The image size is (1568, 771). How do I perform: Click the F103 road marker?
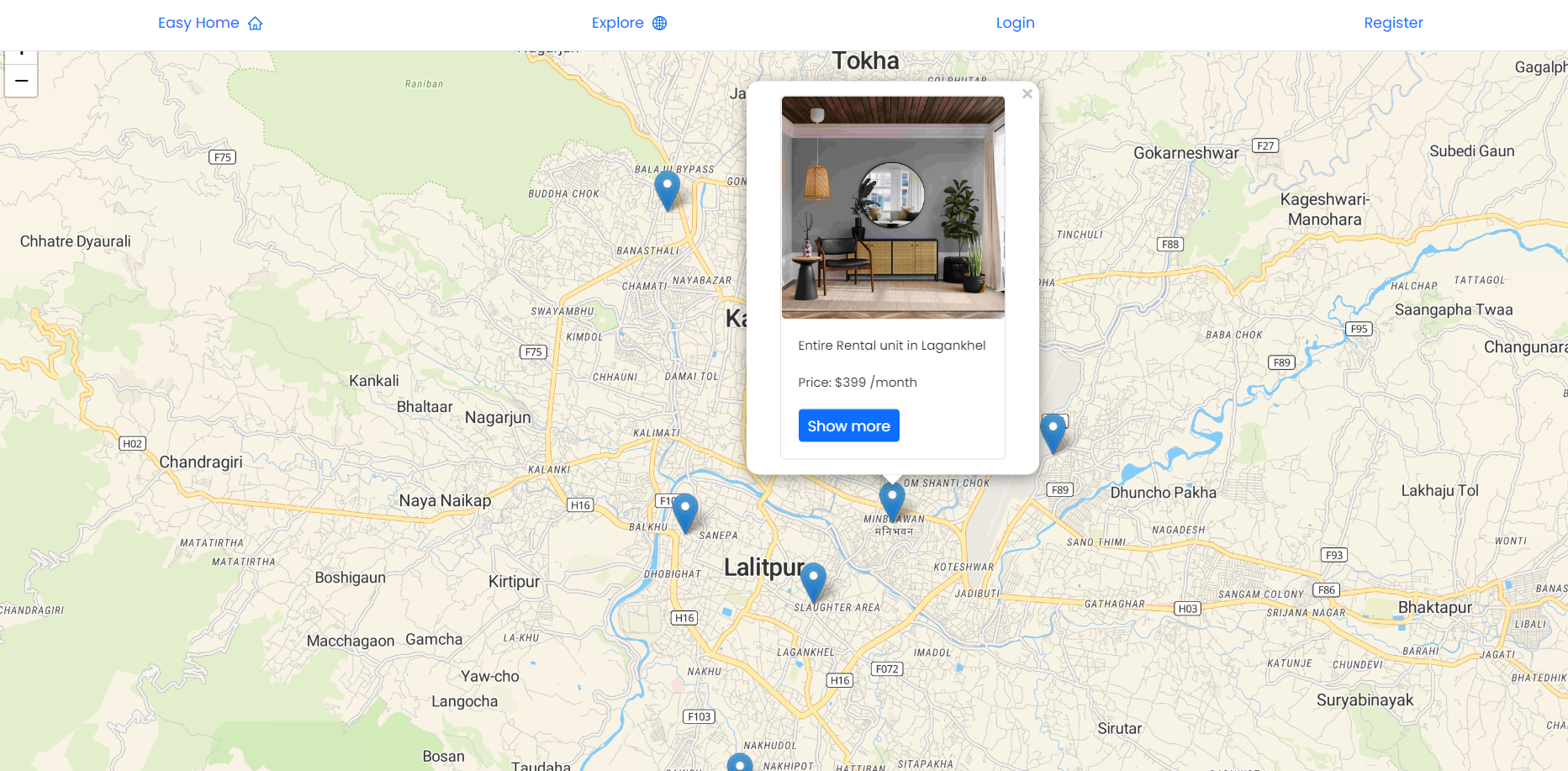pos(699,717)
